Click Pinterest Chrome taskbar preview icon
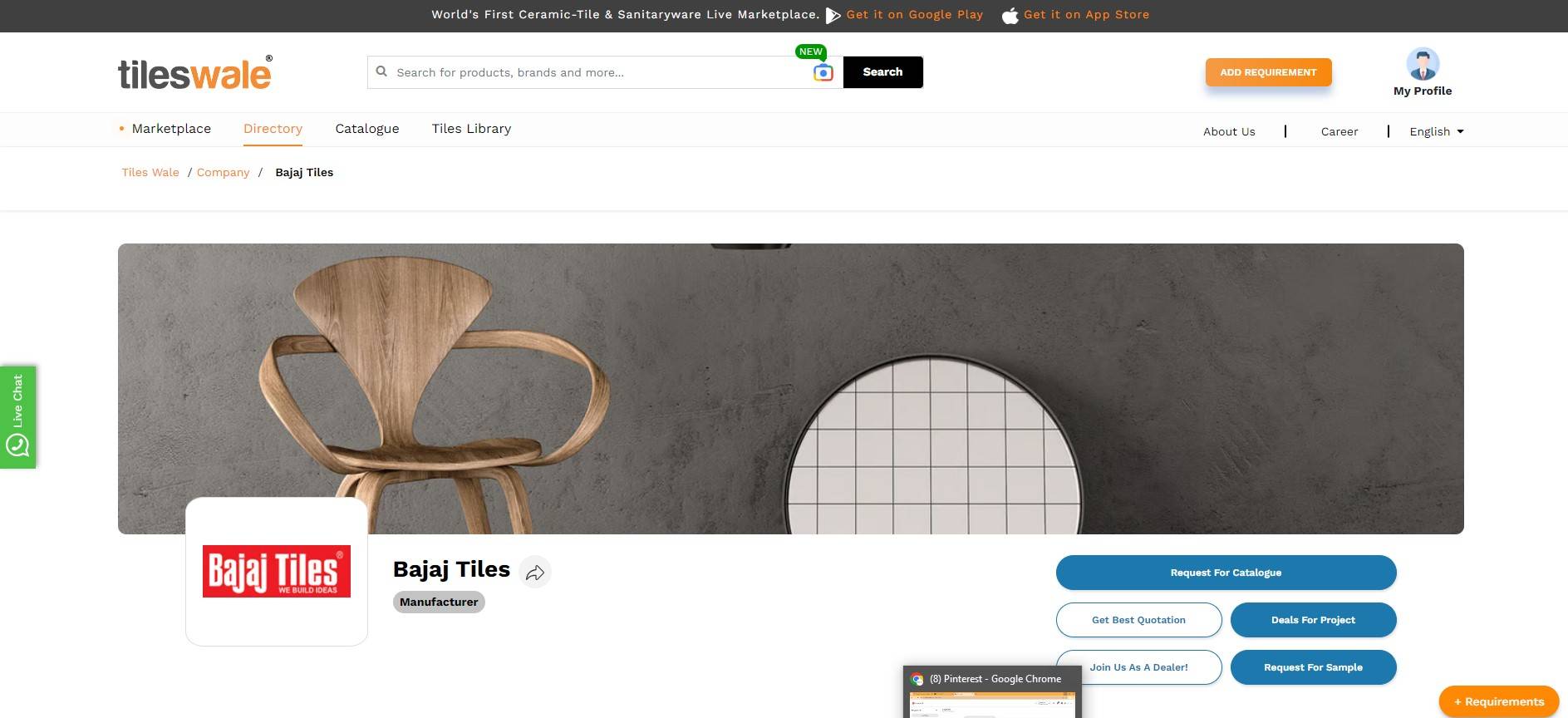The height and width of the screenshot is (718, 1568). [917, 679]
